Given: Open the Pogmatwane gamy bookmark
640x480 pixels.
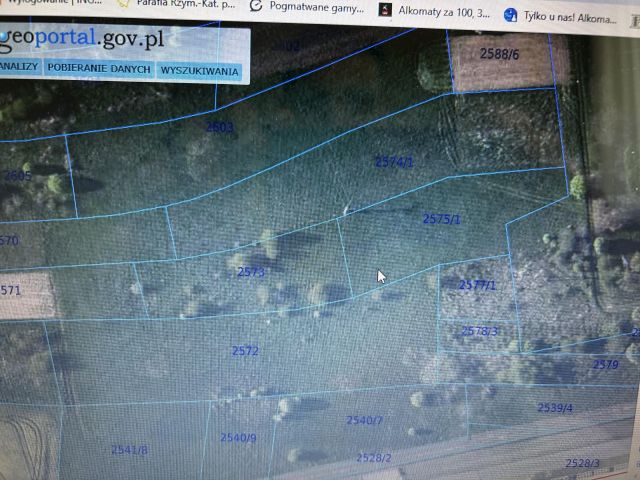Looking at the screenshot, I should tap(317, 7).
